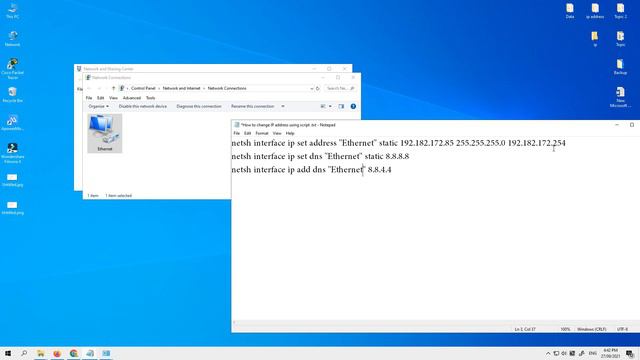
Task: Open Notepad's Help menu
Action: (x=290, y=133)
